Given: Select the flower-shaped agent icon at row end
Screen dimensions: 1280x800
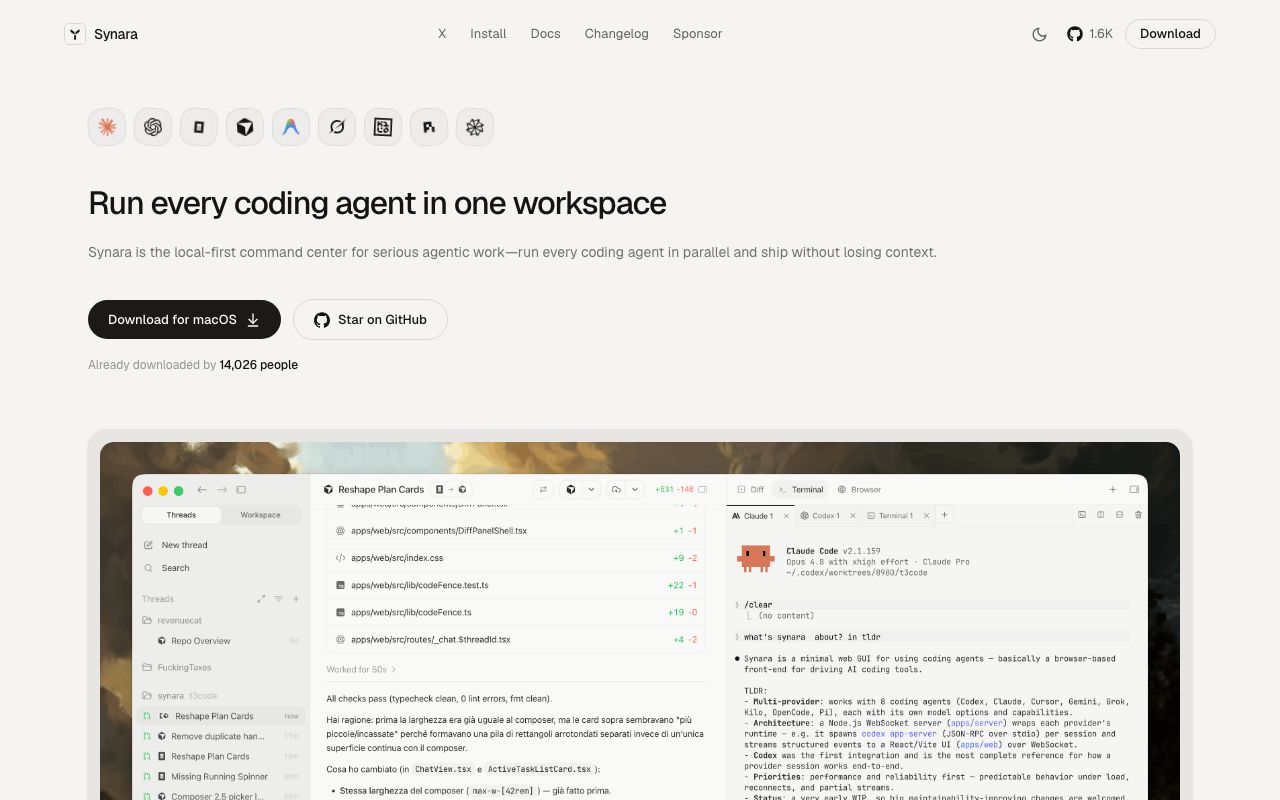Looking at the screenshot, I should (475, 127).
